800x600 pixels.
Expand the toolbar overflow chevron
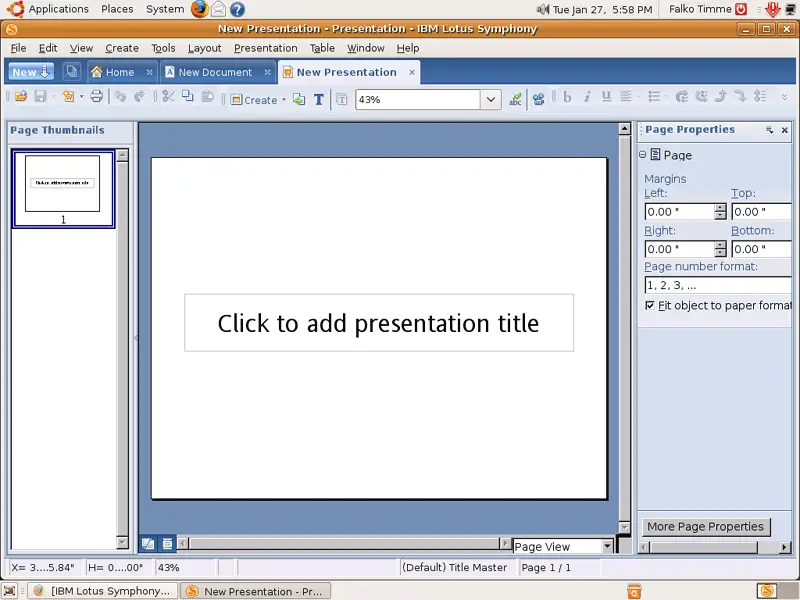click(784, 97)
